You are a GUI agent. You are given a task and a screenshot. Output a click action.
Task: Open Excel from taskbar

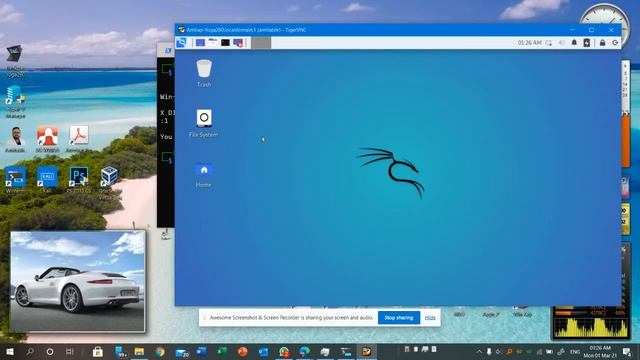[x=222, y=351]
